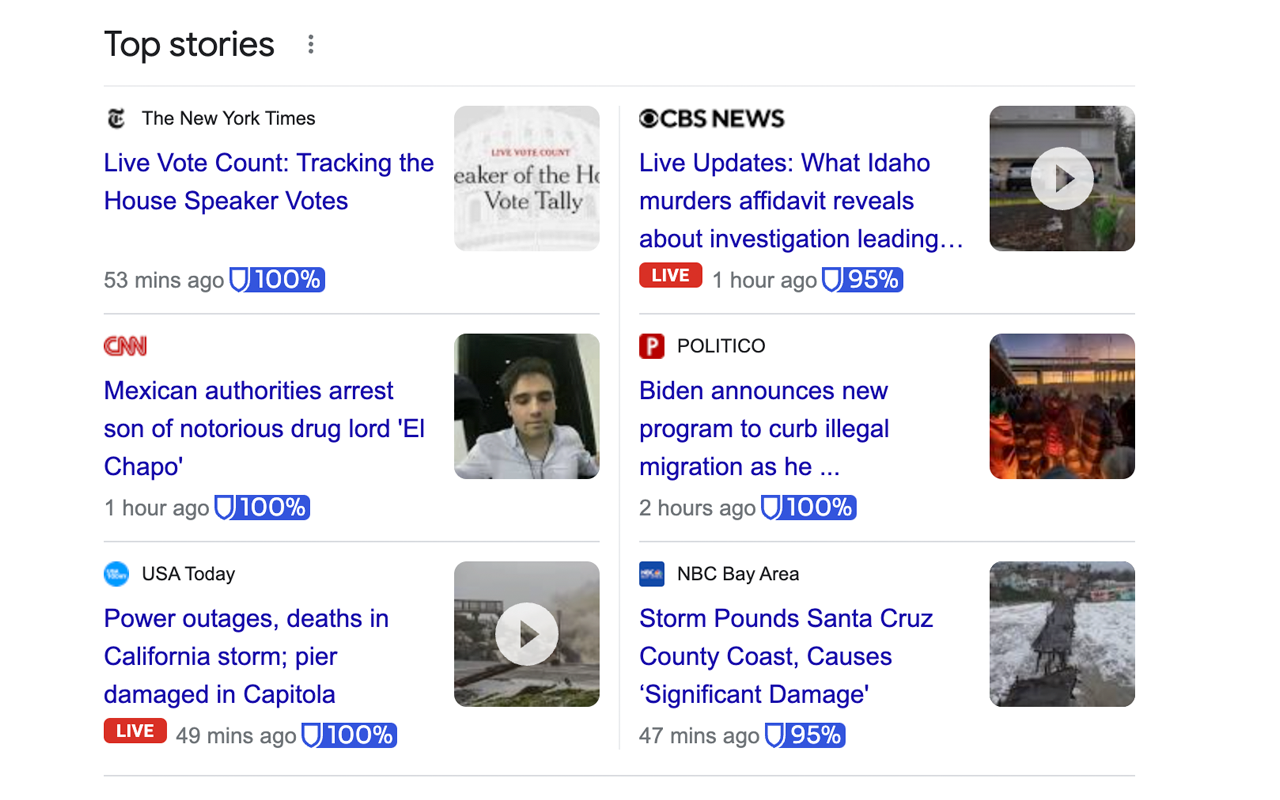Click the Politico red P icon
The height and width of the screenshot is (800, 1280).
651,346
